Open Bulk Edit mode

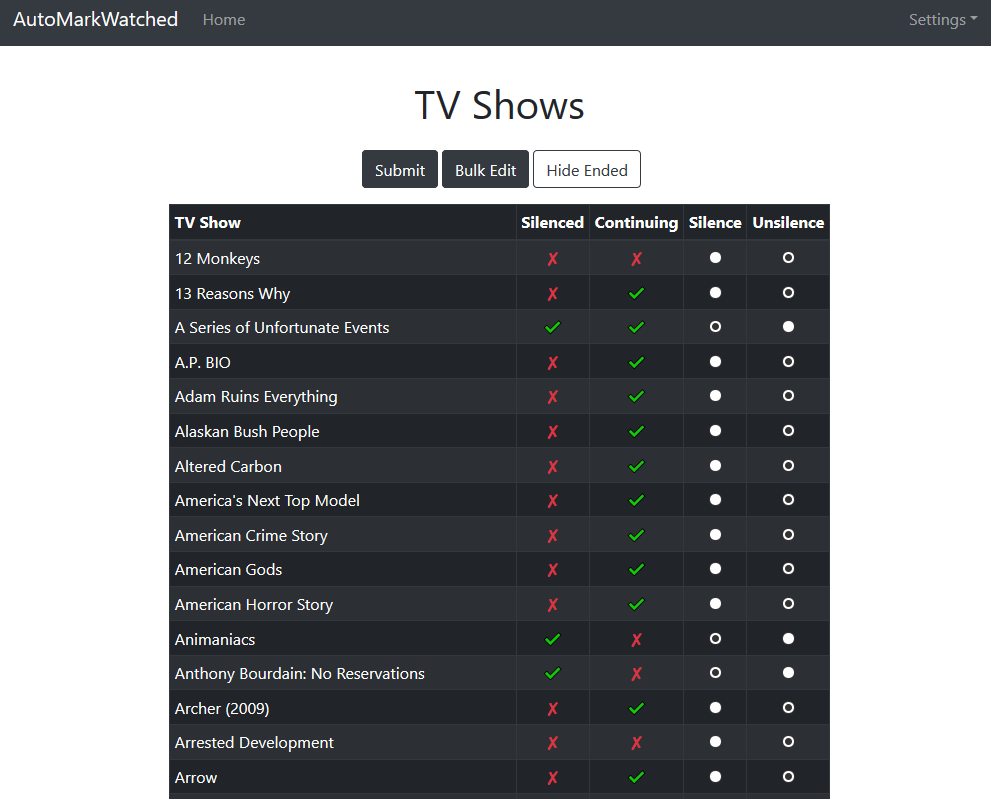click(x=485, y=169)
